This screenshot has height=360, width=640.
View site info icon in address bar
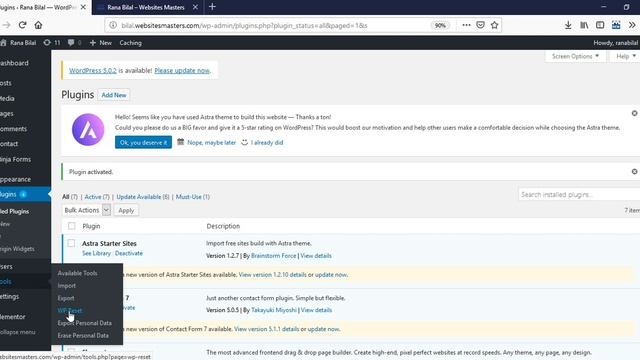pyautogui.click(x=113, y=25)
